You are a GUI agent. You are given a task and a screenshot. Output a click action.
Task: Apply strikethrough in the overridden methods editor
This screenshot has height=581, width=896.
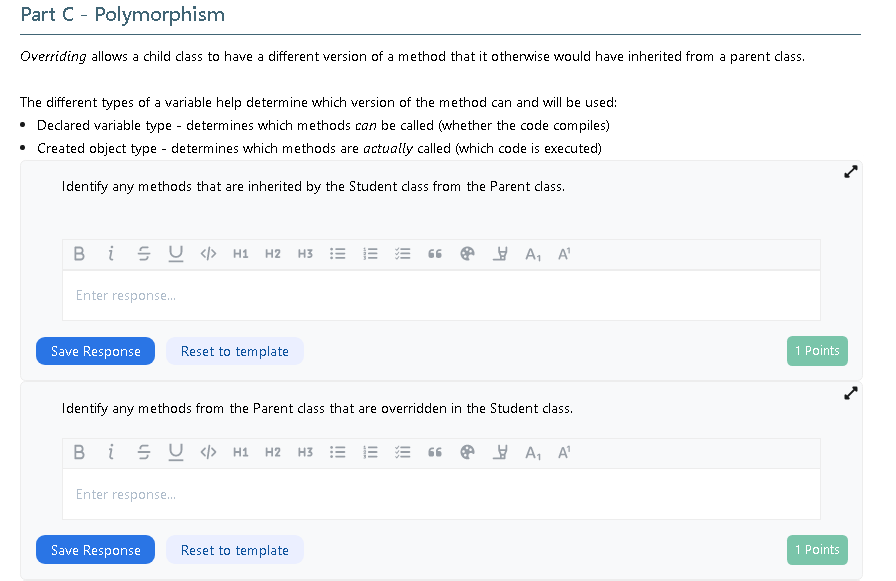[x=143, y=452]
